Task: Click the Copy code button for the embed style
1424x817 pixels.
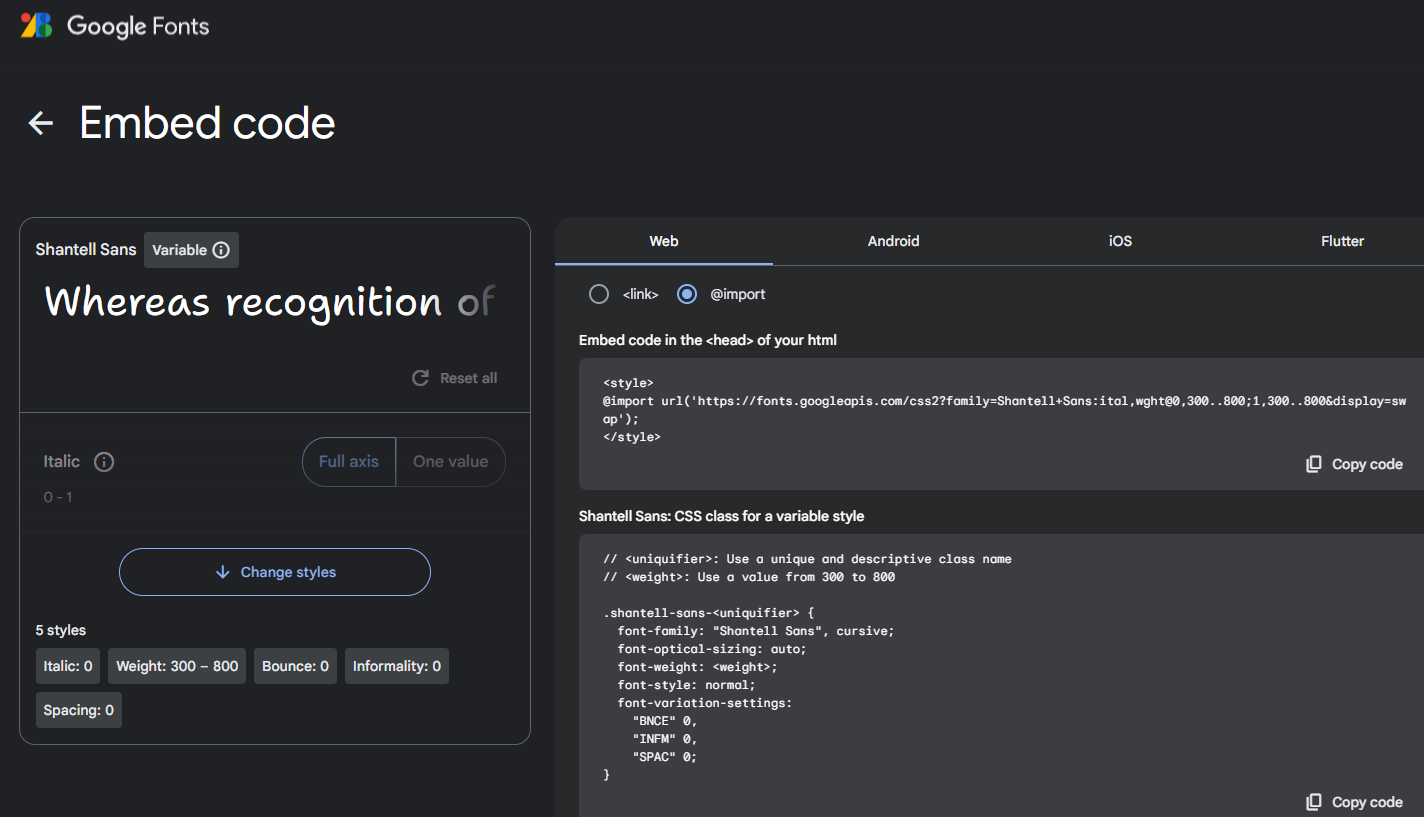Action: (x=1366, y=463)
